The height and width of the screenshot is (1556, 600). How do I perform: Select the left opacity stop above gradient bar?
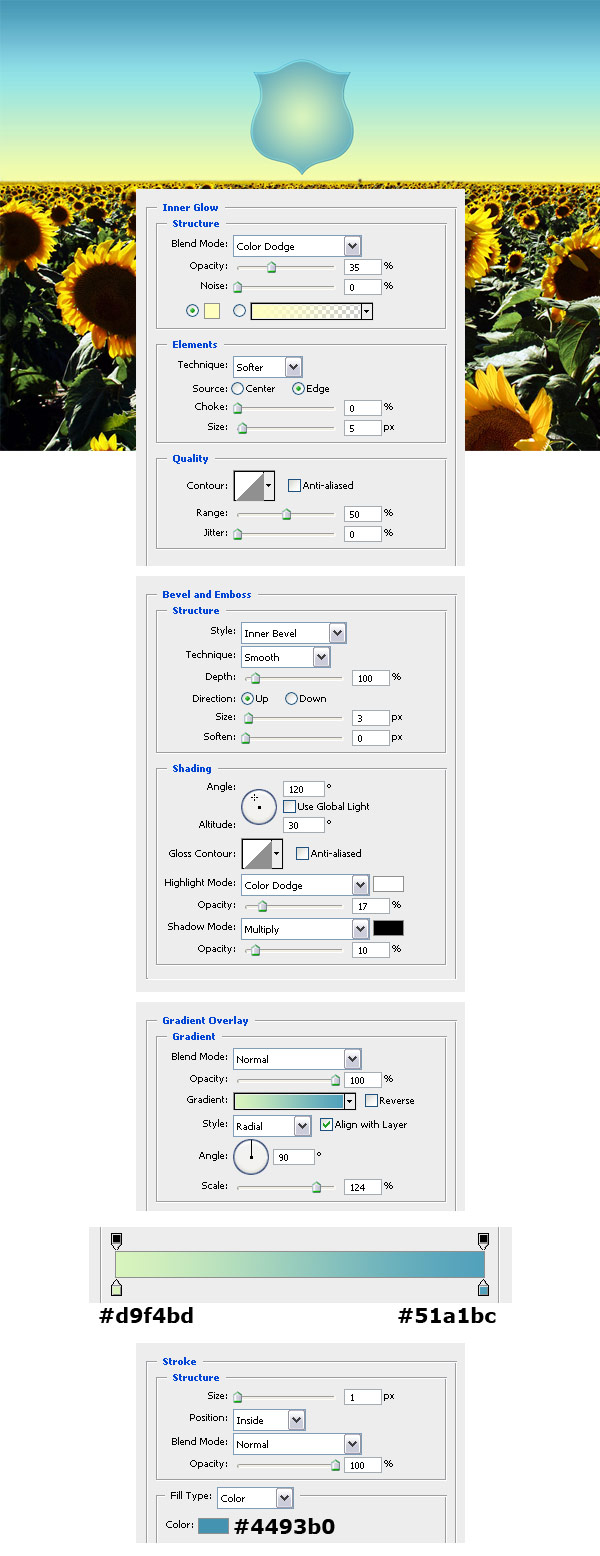tap(116, 1241)
